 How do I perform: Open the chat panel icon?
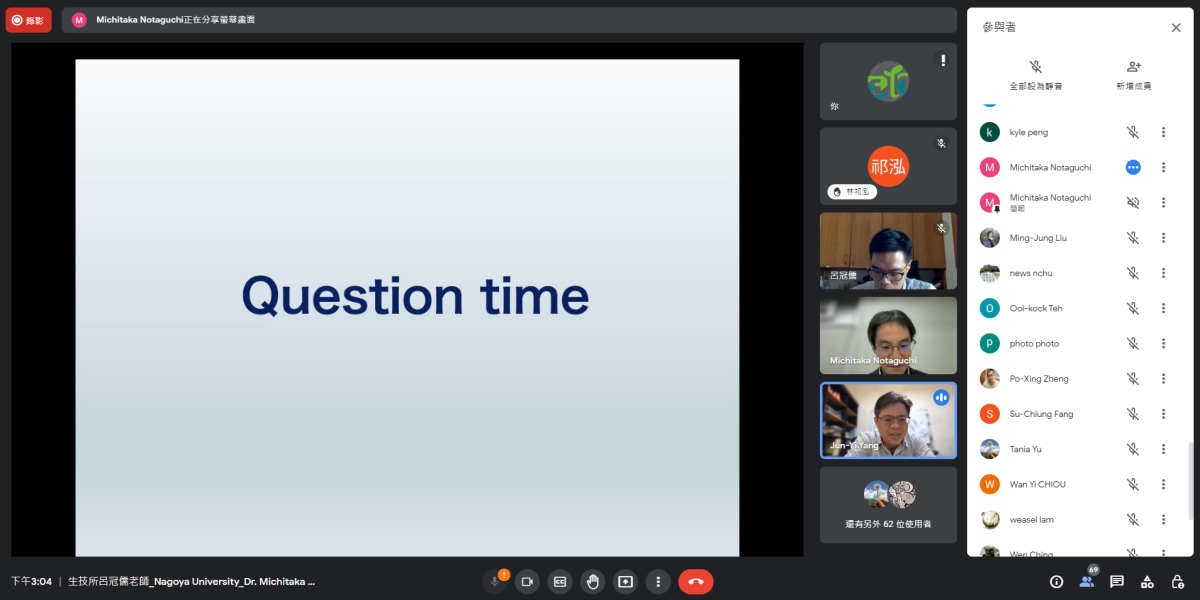coord(1117,581)
